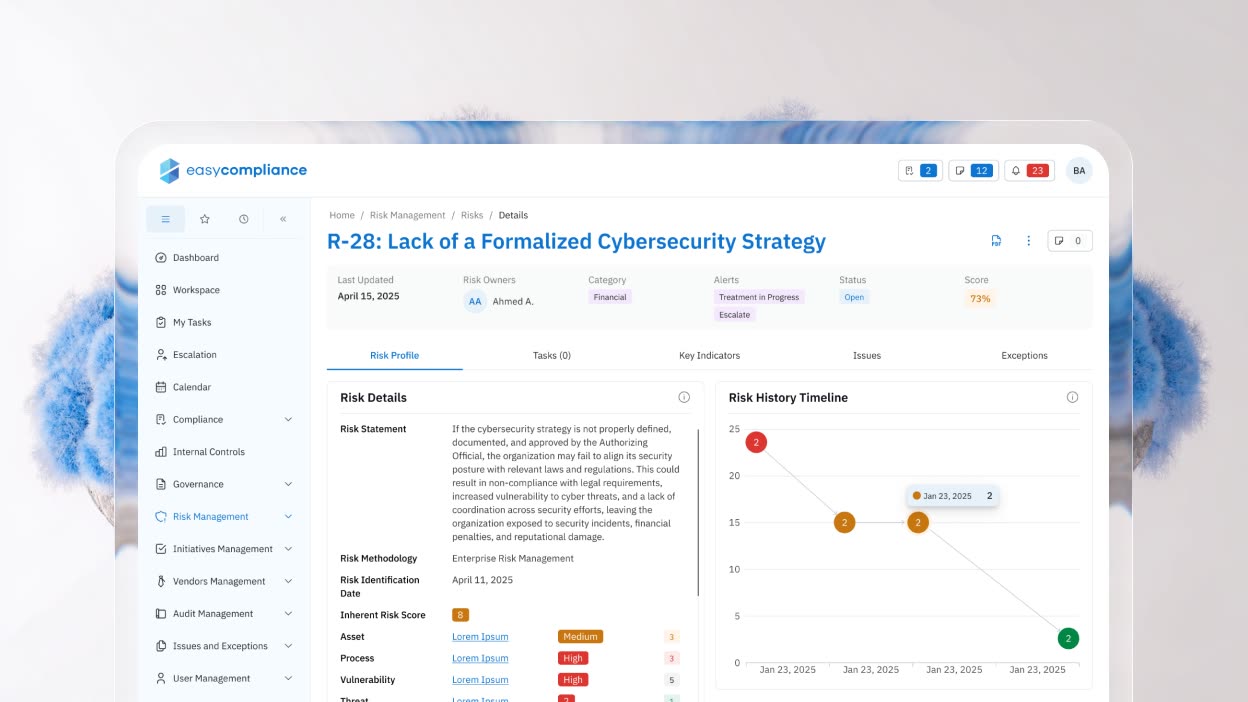Screen dimensions: 1248x702
Task: Click the Audit Management sidebar icon
Action: coord(161,614)
